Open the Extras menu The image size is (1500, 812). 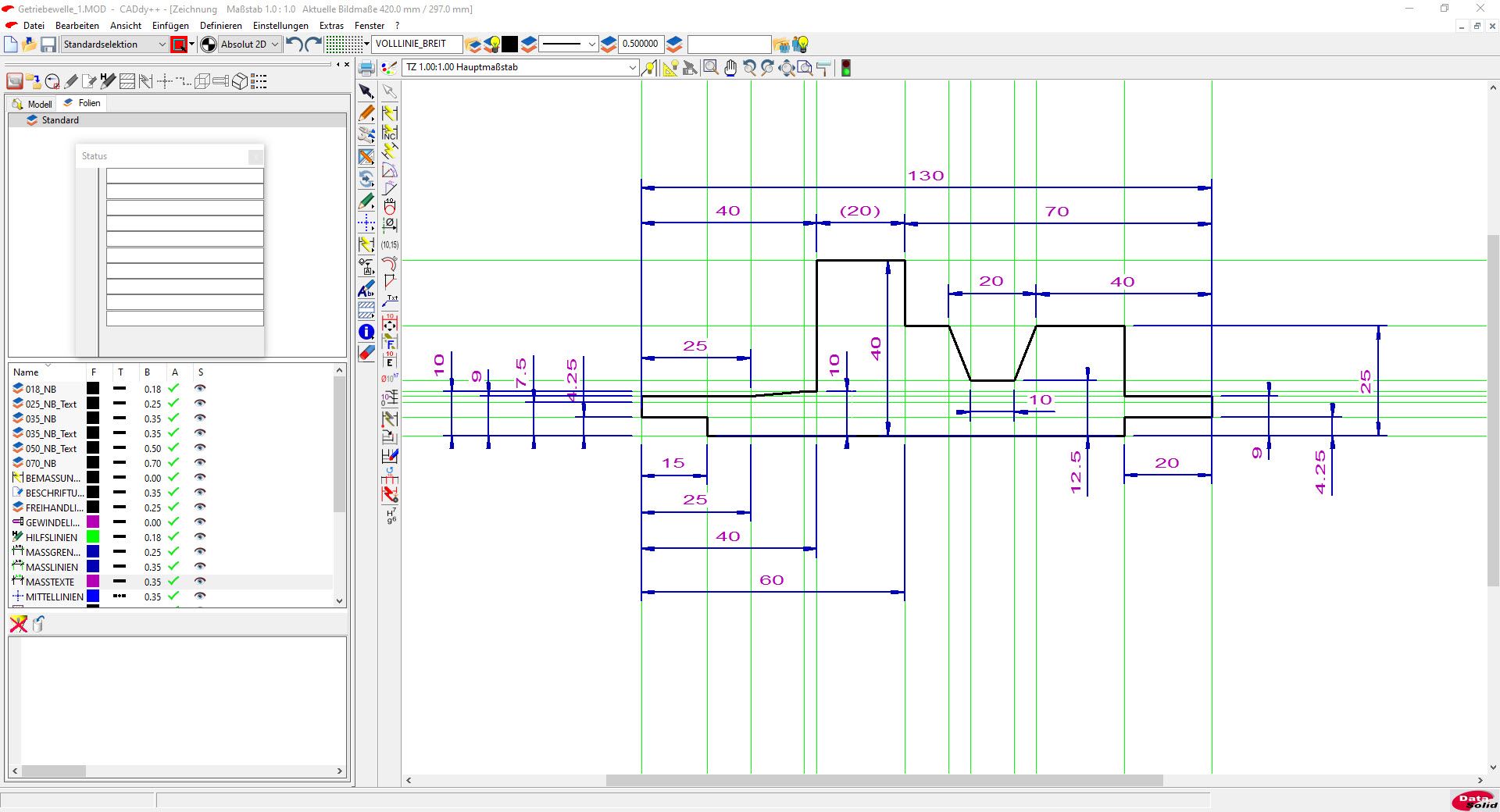(331, 26)
